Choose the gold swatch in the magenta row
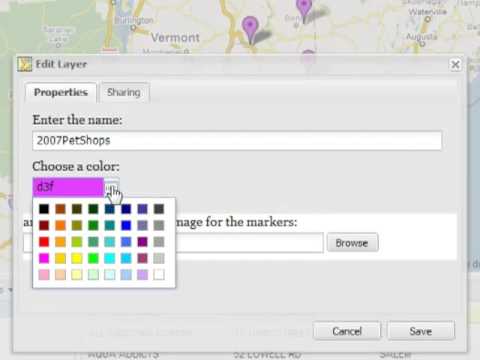Image resolution: width=480 pixels, height=360 pixels. pos(60,258)
